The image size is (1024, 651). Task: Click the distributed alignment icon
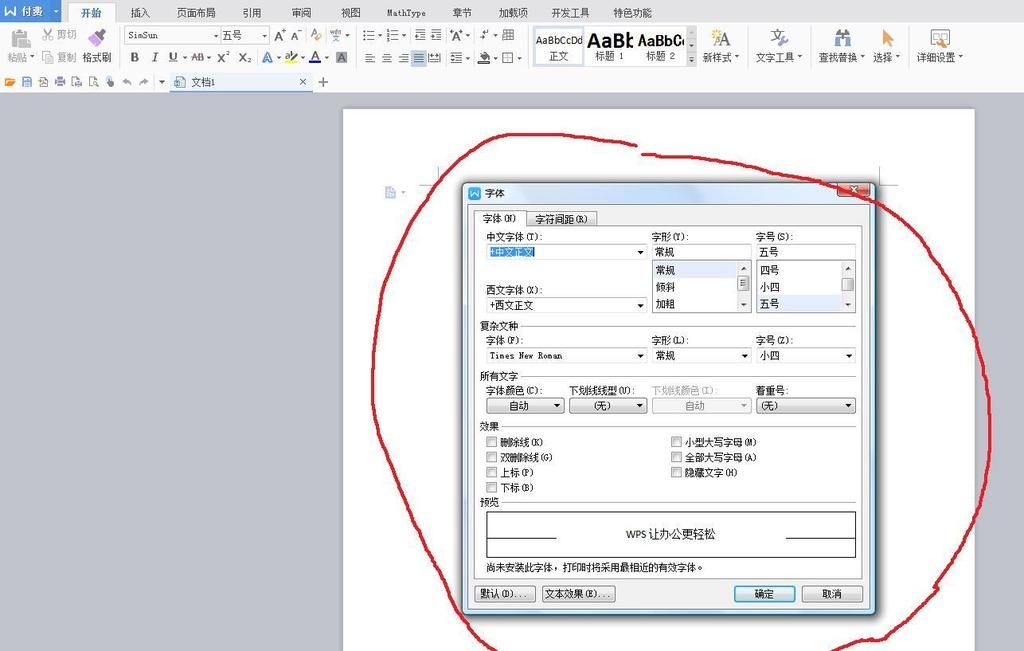click(x=434, y=58)
